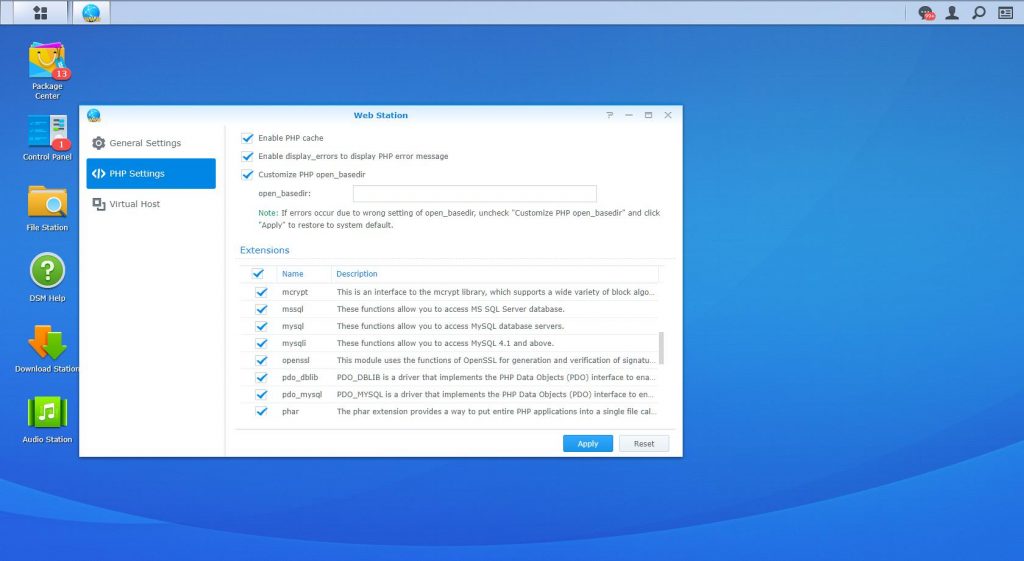Toggle select-all extensions header checkbox
This screenshot has height=561, width=1024.
point(258,274)
